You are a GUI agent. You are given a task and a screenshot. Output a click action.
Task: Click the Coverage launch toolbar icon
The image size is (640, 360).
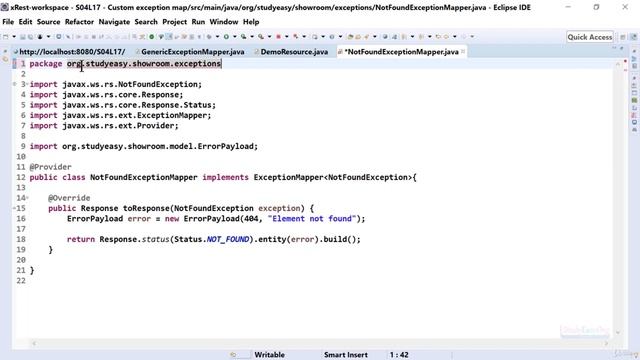click(244, 37)
